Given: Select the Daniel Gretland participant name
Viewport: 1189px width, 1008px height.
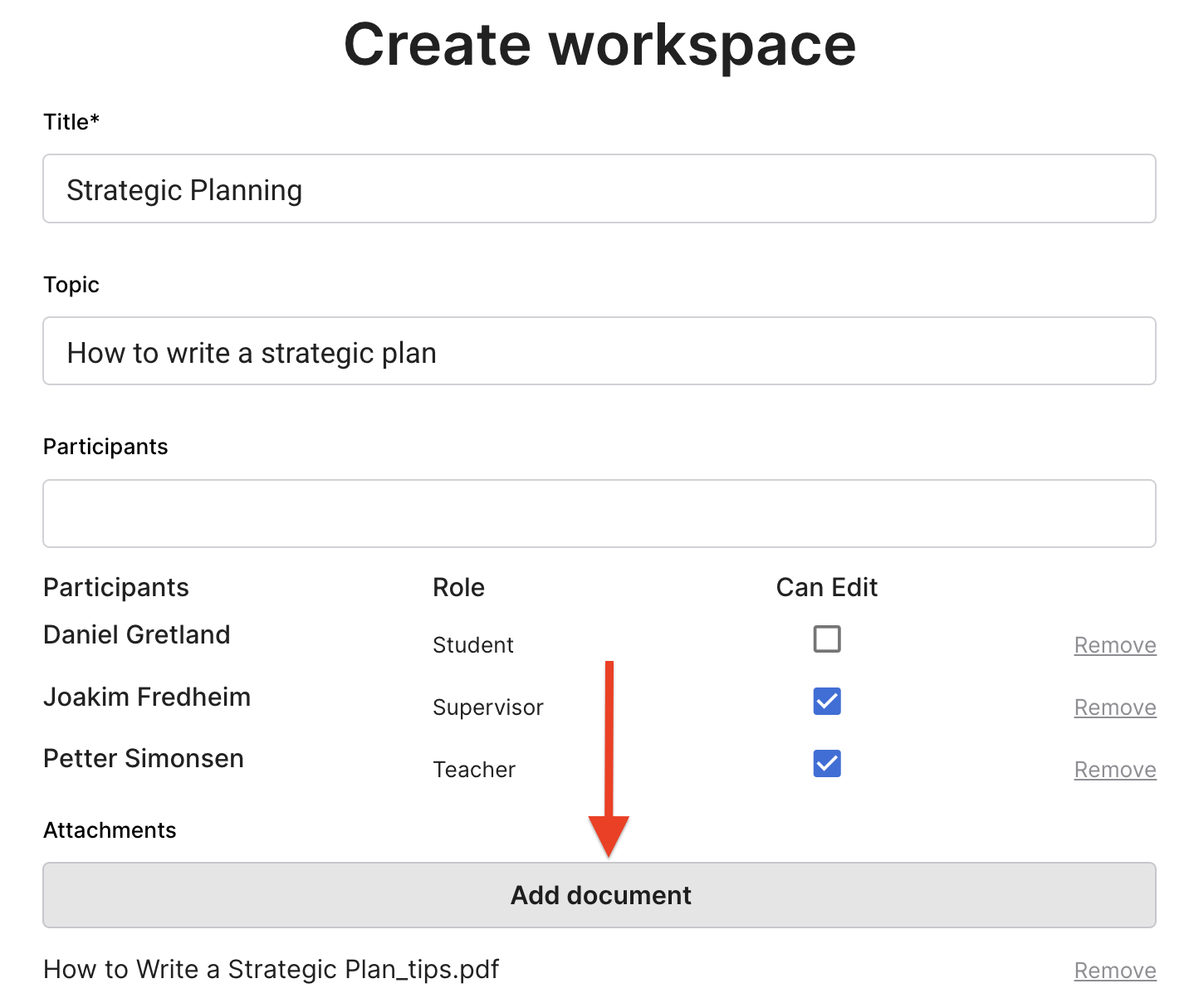Looking at the screenshot, I should [x=137, y=635].
